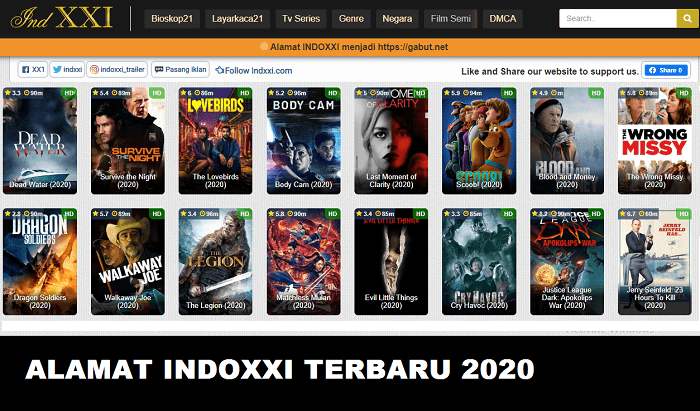The height and width of the screenshot is (411, 700).
Task: Click the Alamat INDOXXI gabut.net announcement link
Action: point(354,47)
